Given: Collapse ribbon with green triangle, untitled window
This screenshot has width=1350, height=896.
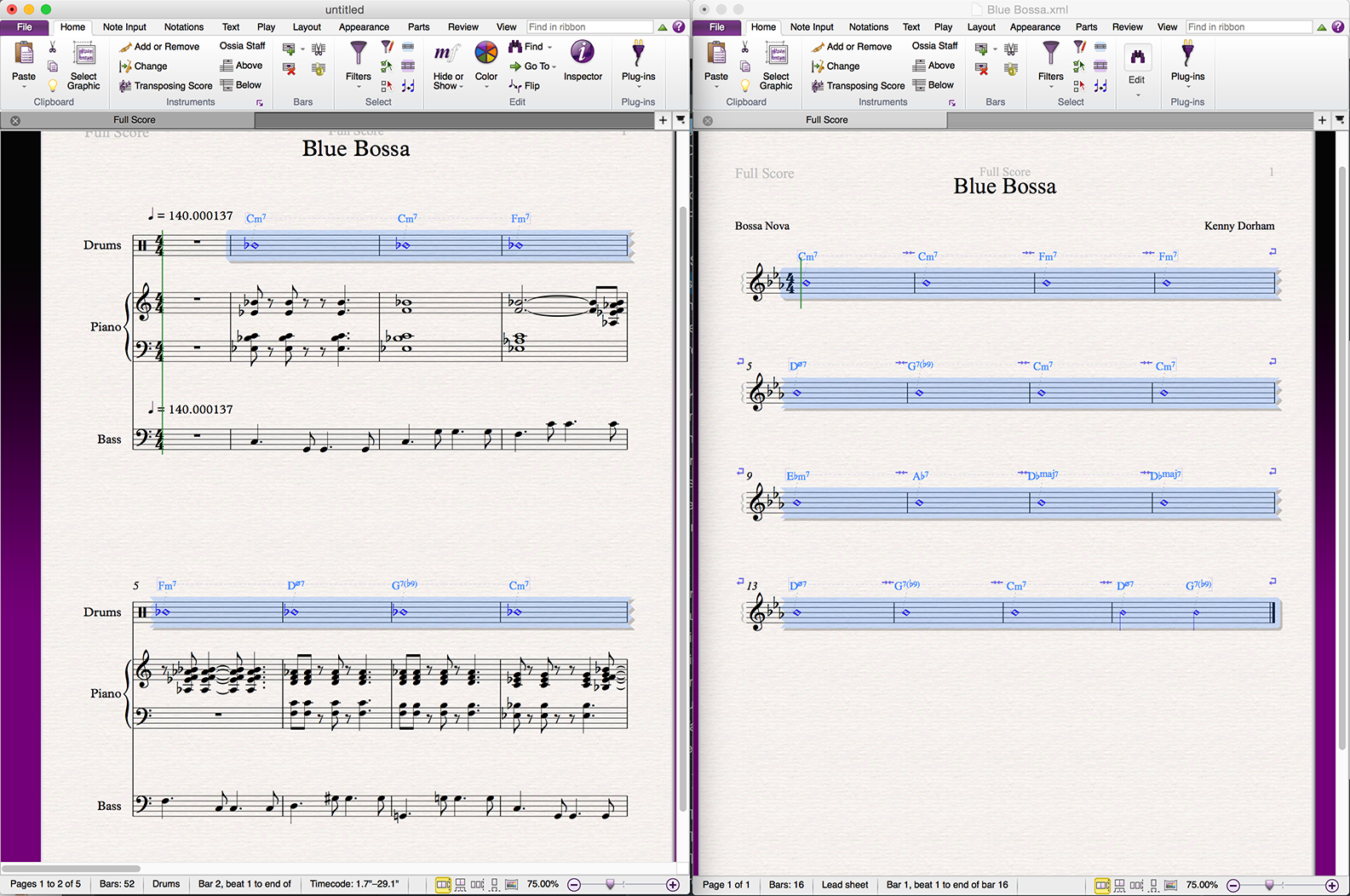Looking at the screenshot, I should tap(663, 27).
